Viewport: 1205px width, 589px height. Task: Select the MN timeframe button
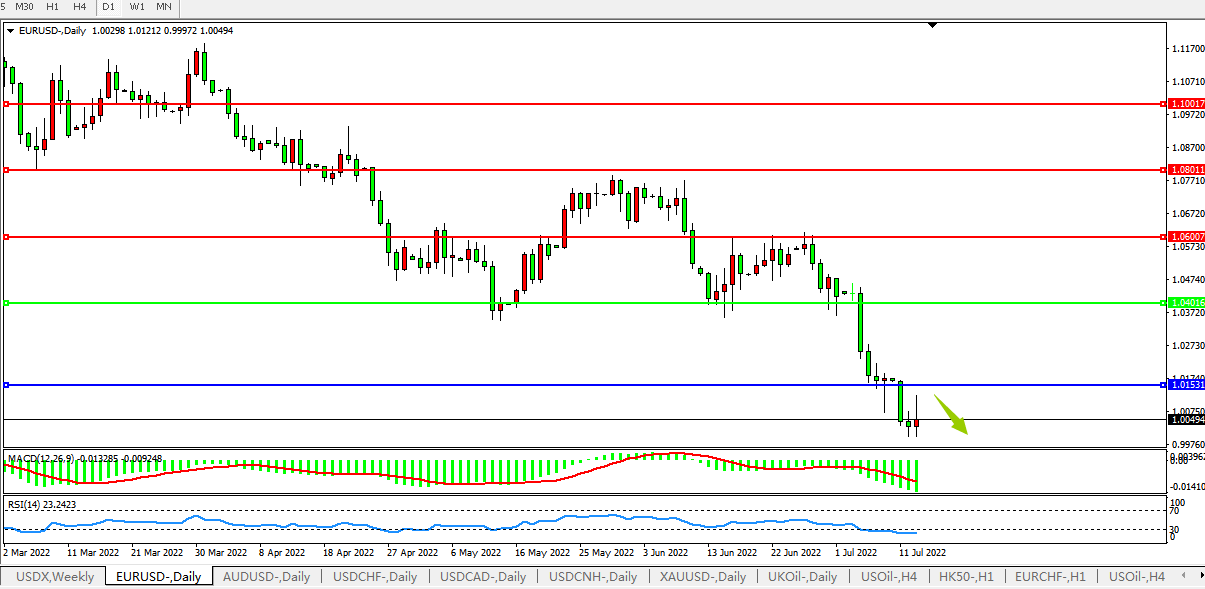pos(164,6)
